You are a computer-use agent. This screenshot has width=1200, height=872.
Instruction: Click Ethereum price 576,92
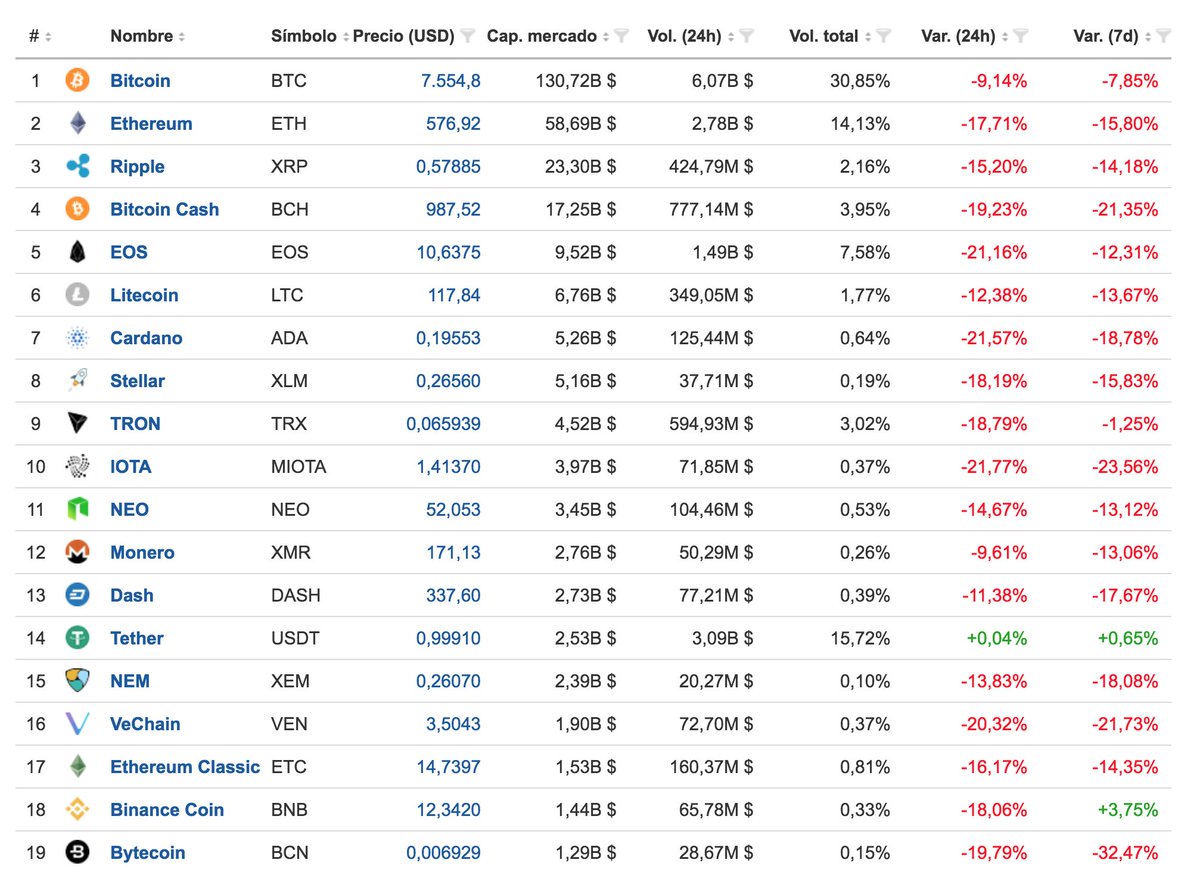[x=454, y=124]
